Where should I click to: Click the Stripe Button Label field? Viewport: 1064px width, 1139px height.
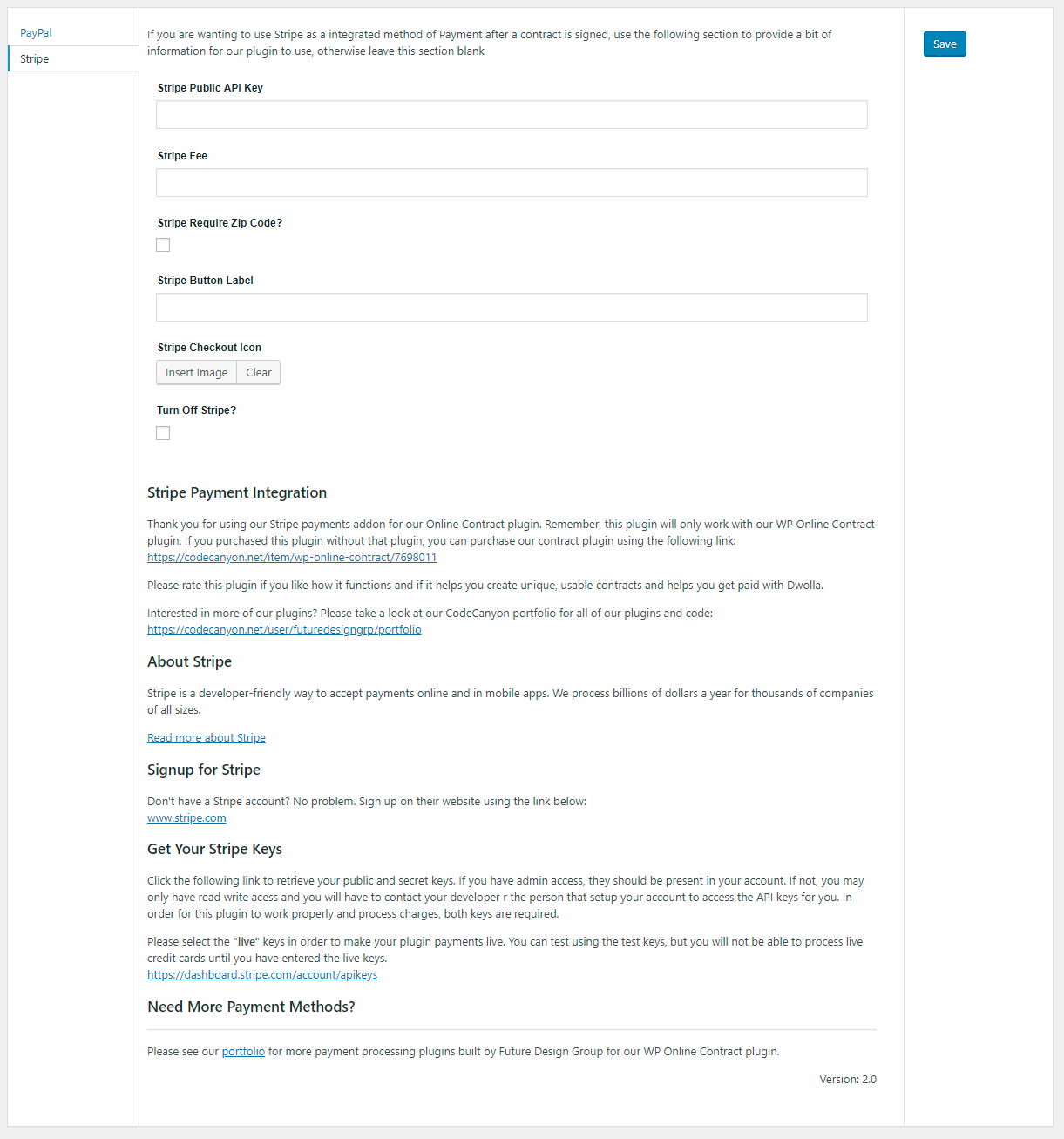click(x=512, y=308)
